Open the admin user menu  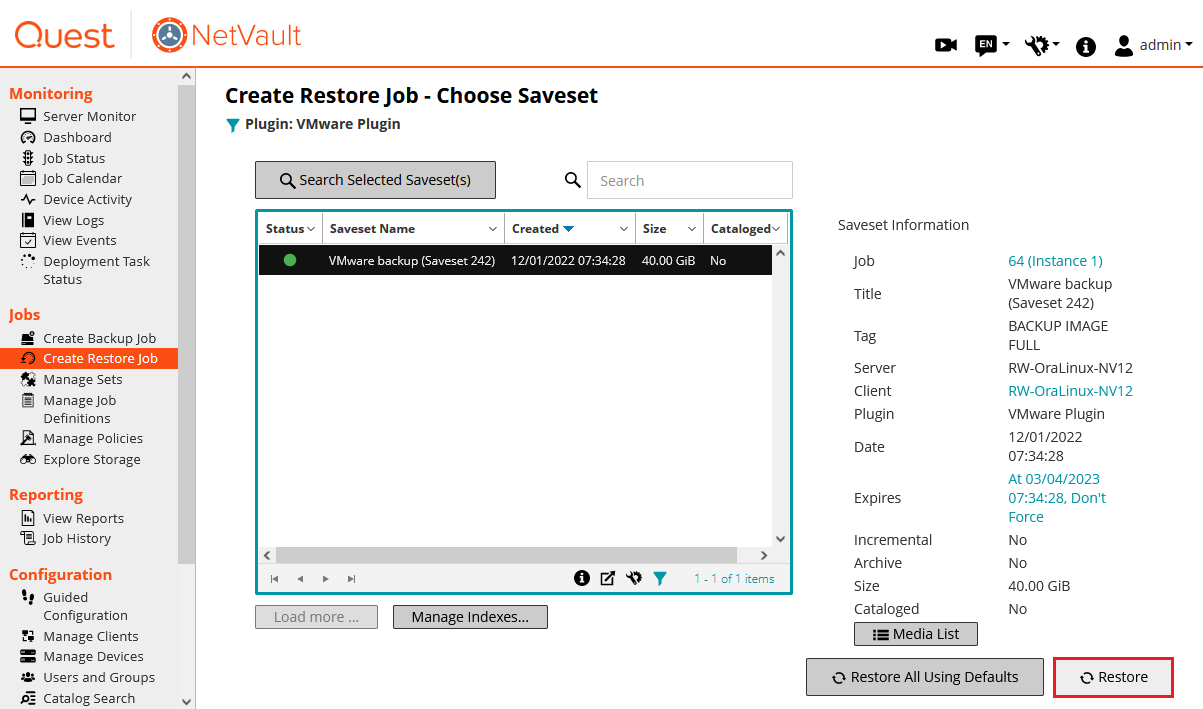pos(1153,45)
